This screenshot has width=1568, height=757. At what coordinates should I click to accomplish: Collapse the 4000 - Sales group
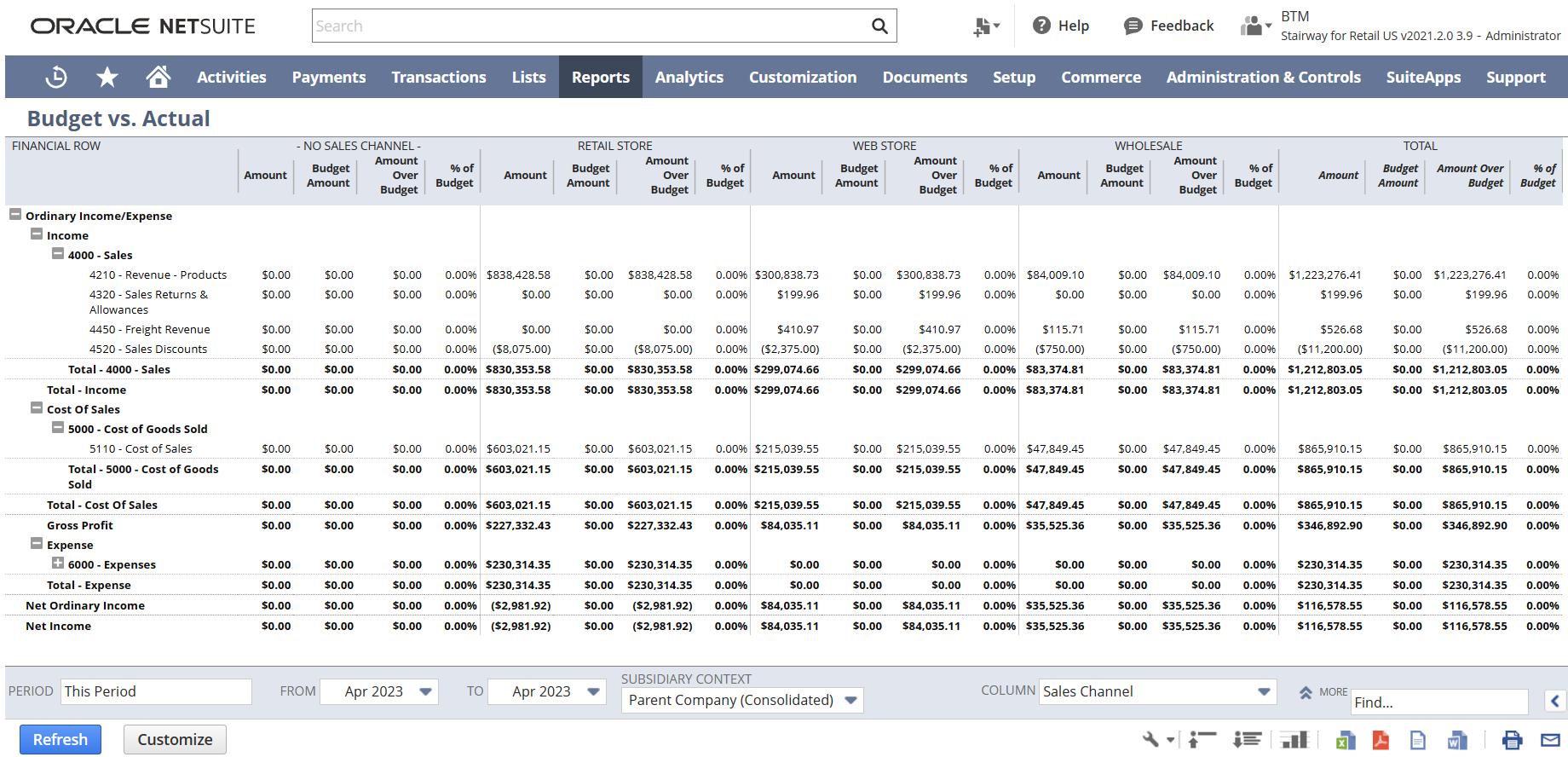[x=58, y=254]
